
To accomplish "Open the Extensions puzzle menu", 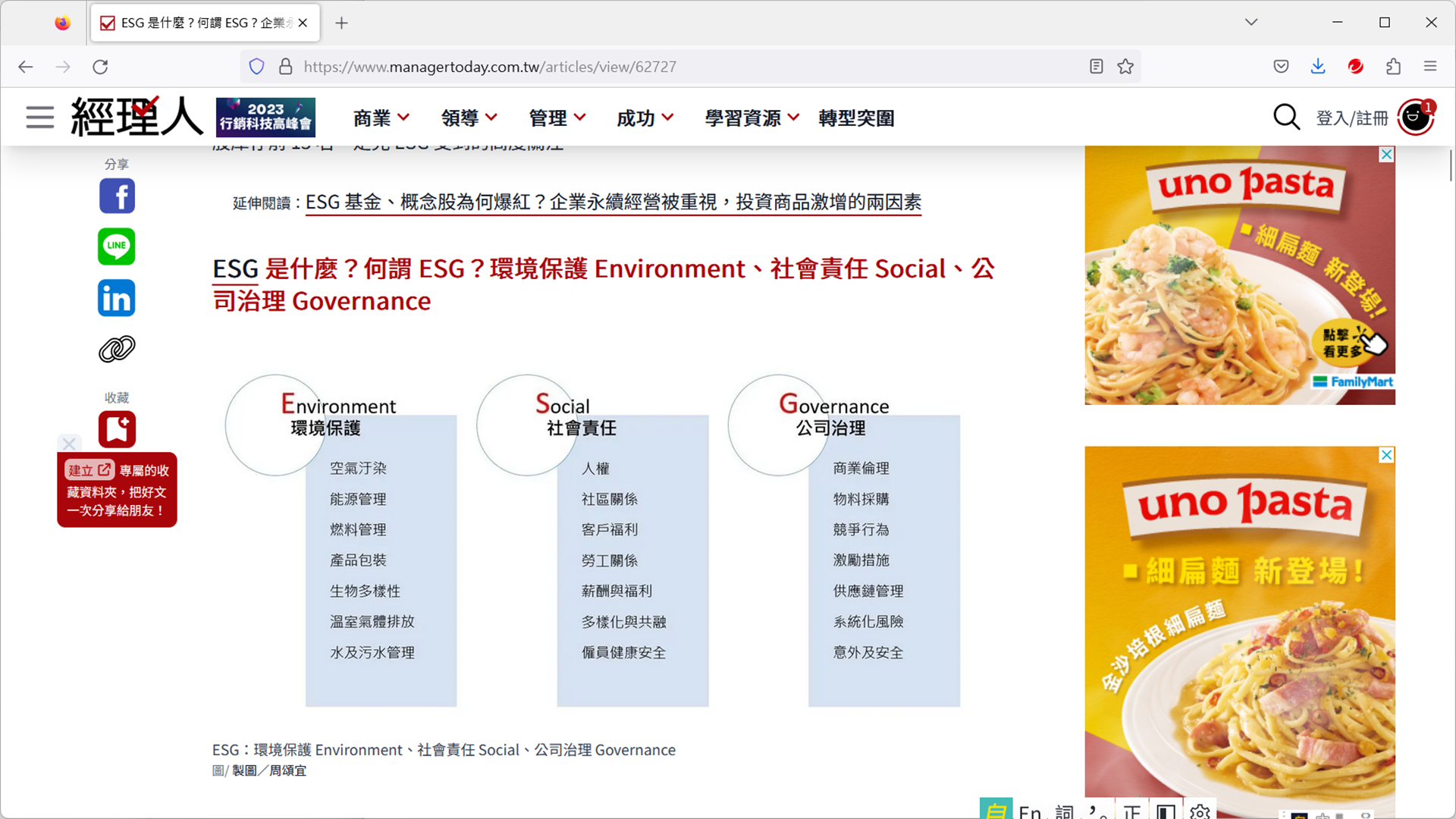I will pos(1393,67).
